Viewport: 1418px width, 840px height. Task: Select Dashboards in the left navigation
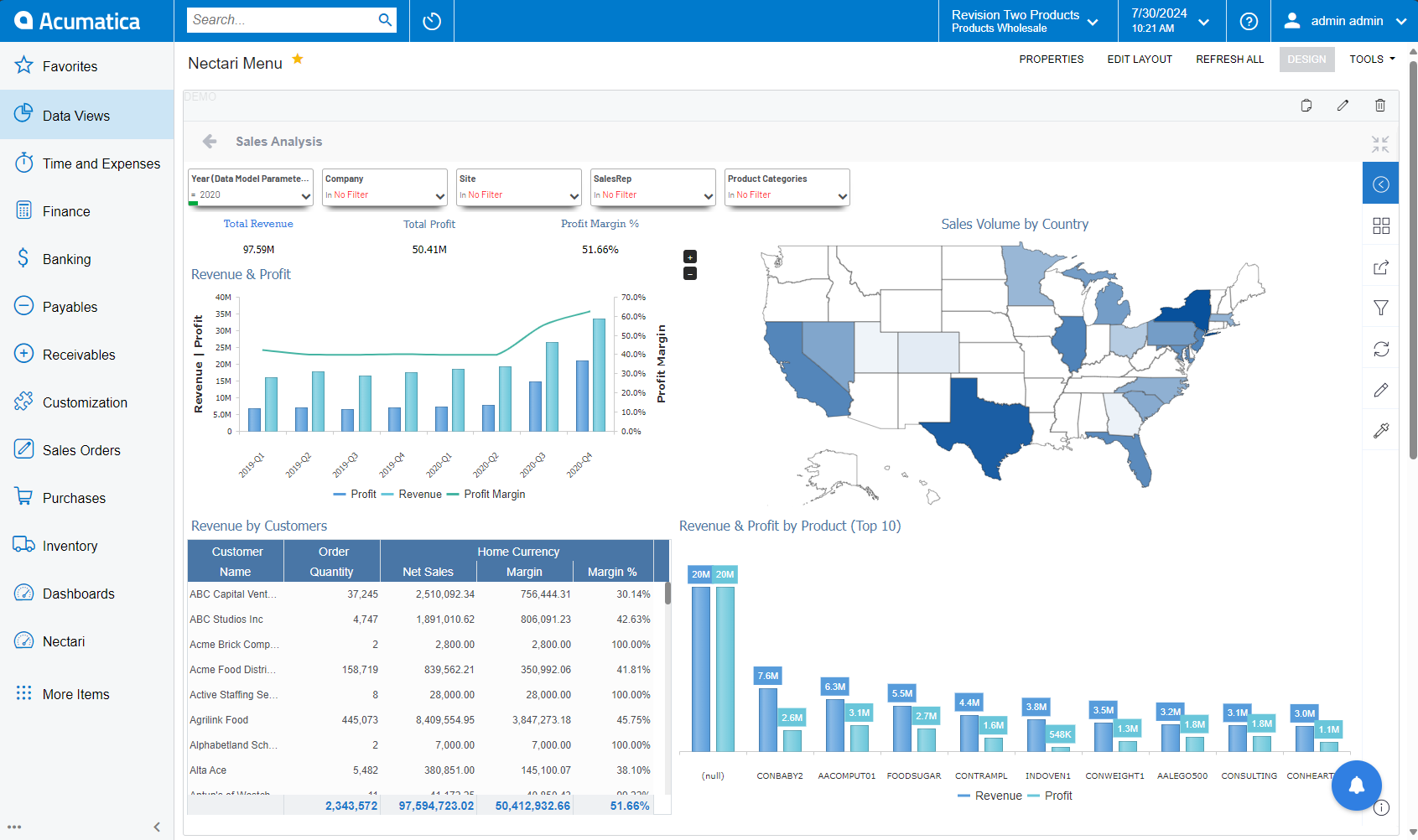[x=78, y=594]
